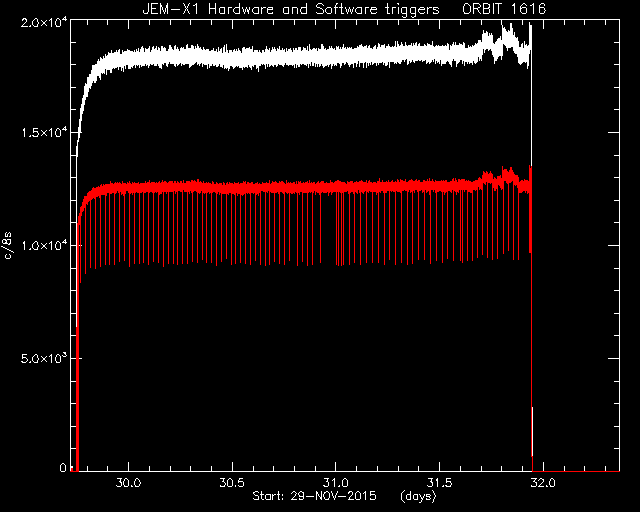
Task: Click the c/8s y-axis unit label
Action: coord(8,246)
